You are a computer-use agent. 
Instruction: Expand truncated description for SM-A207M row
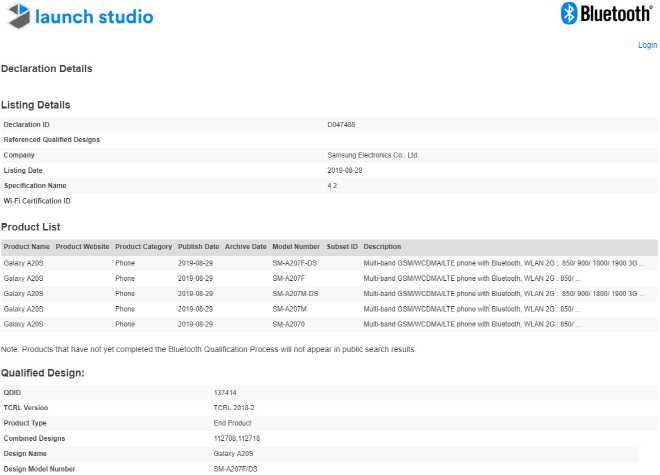point(578,310)
